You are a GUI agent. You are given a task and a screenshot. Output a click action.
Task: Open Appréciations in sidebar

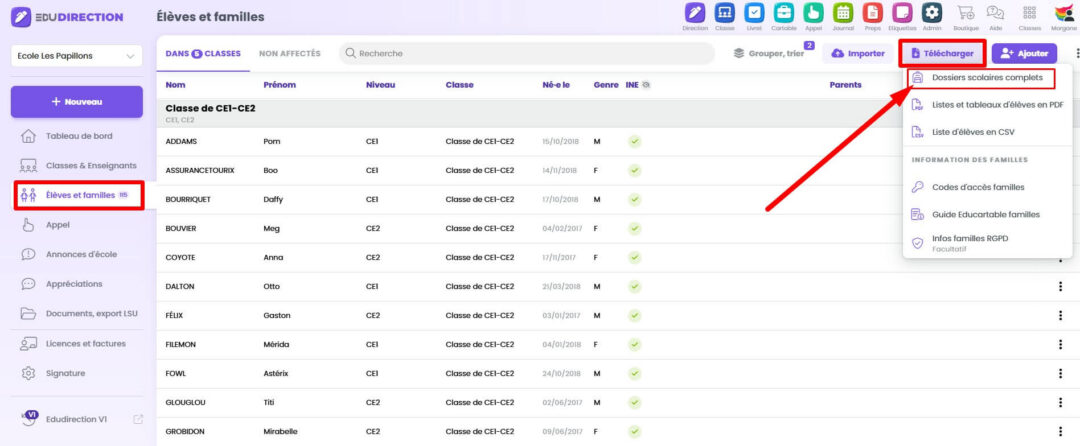(x=76, y=284)
